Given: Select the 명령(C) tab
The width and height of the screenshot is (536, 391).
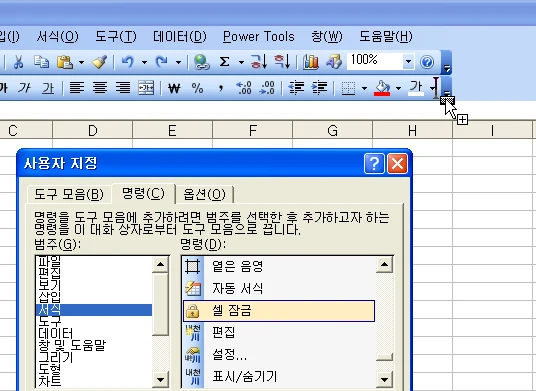Looking at the screenshot, I should point(143,193).
